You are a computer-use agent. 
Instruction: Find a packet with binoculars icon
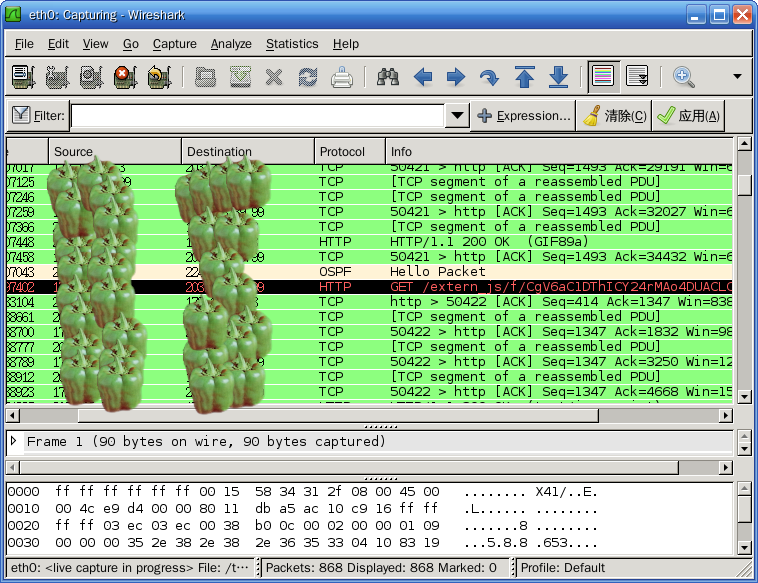coord(388,77)
